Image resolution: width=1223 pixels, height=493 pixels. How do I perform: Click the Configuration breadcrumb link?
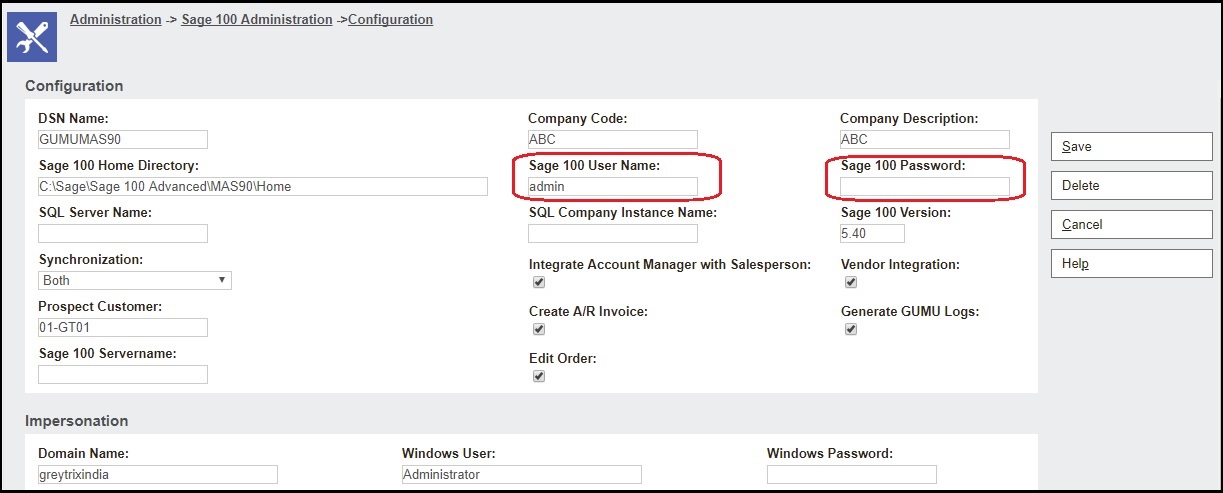(390, 19)
